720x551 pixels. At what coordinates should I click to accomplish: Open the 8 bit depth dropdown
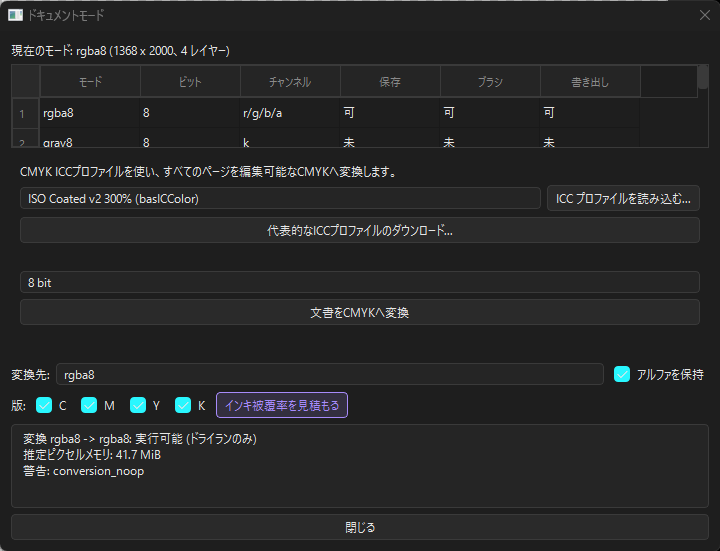pyautogui.click(x=360, y=282)
